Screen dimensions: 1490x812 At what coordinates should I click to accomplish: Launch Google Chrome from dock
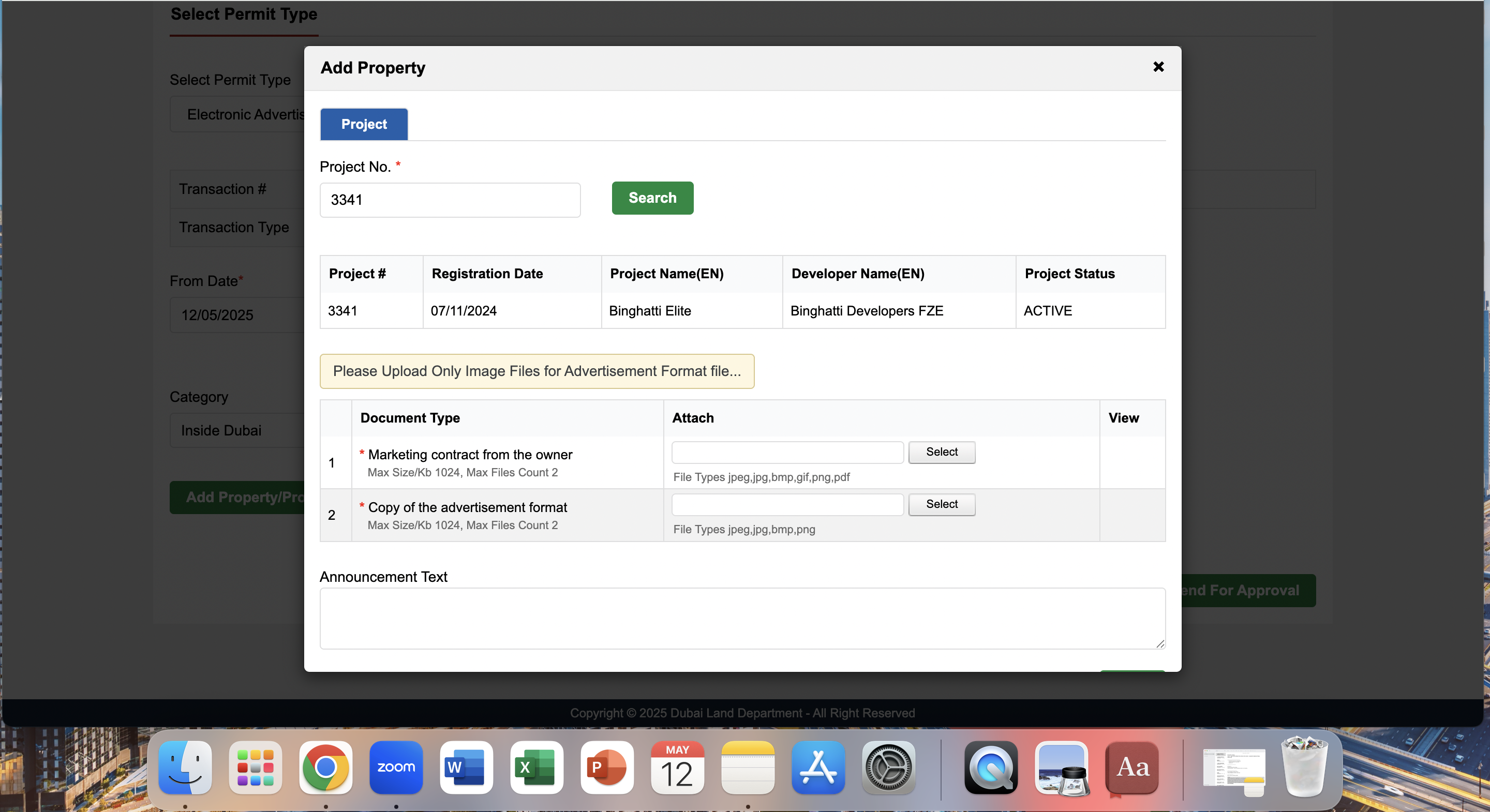pos(325,768)
